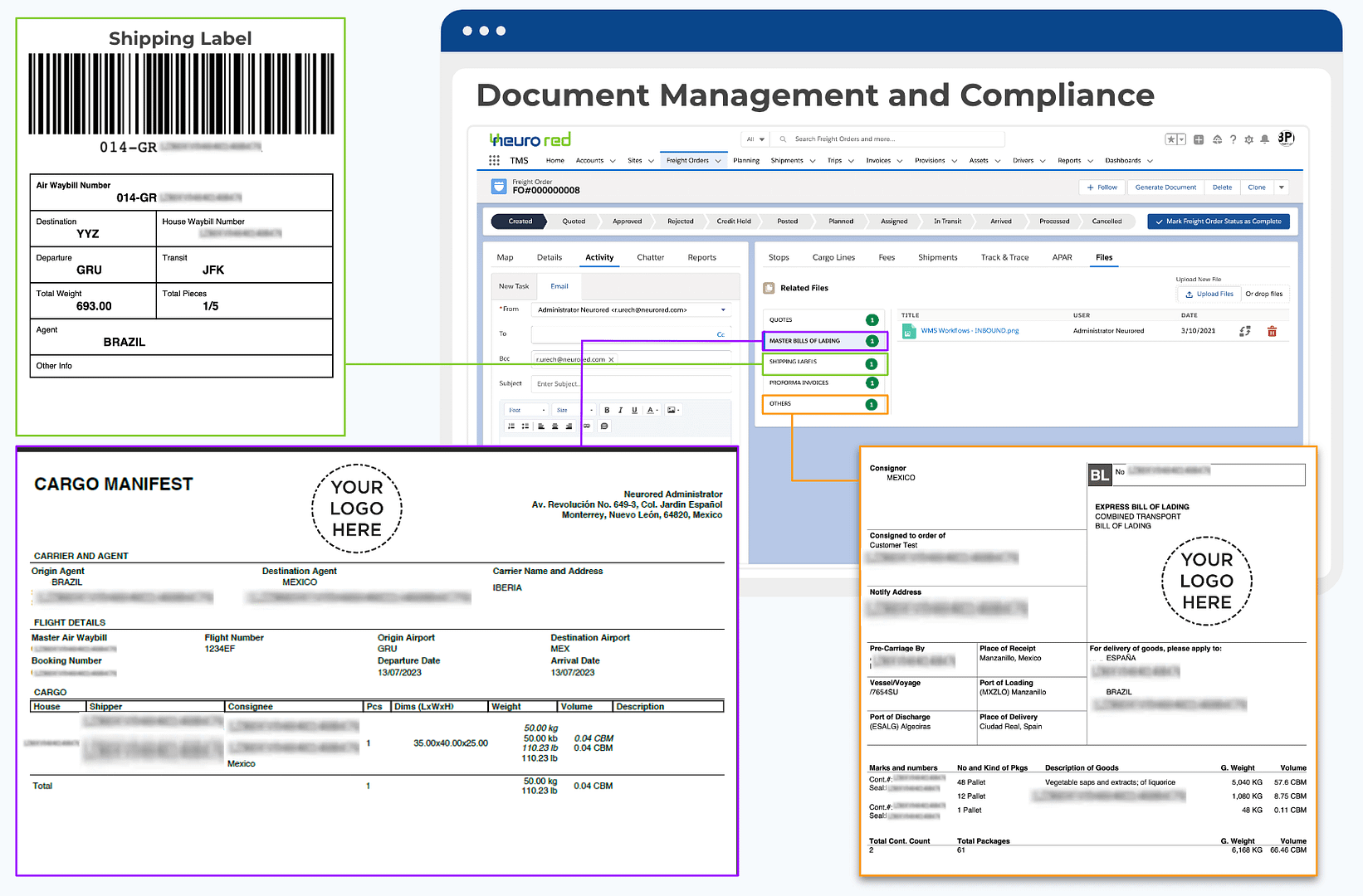Center align email text
Viewport: 1363px width, 896px height.
(554, 426)
